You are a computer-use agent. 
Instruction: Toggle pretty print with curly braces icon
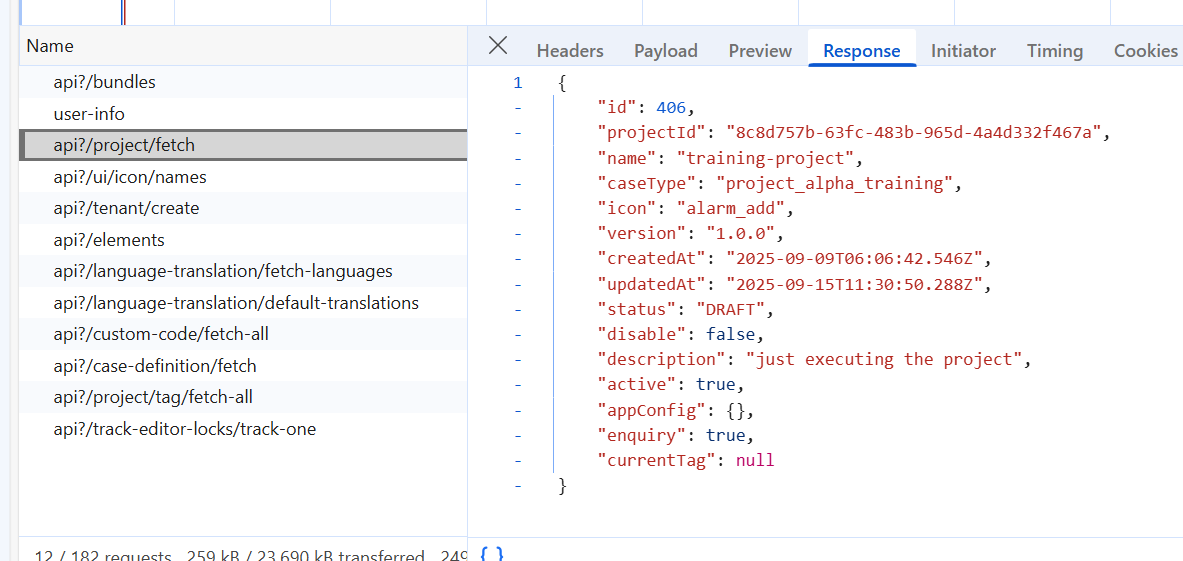coord(491,553)
